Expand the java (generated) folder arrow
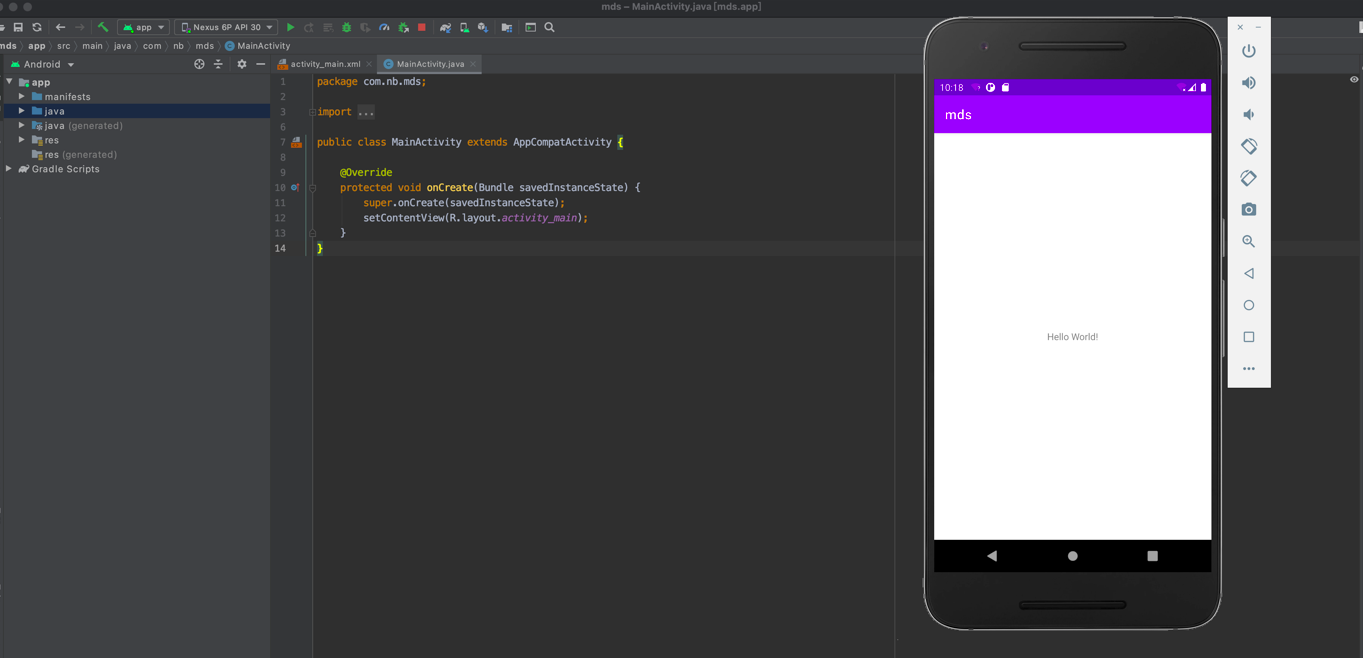1363x658 pixels. click(22, 126)
